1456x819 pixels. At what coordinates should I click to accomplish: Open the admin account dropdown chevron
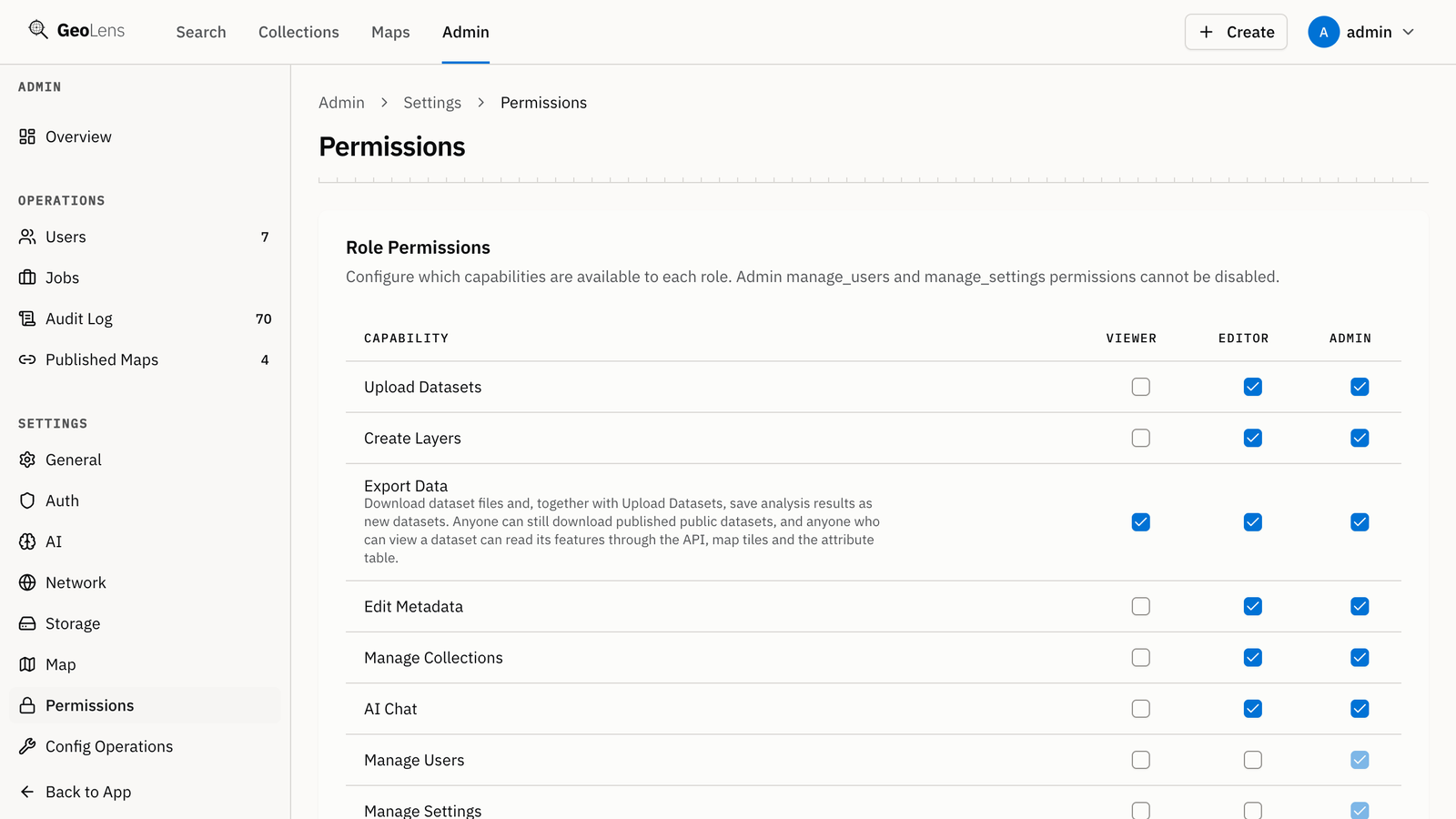click(x=1408, y=32)
